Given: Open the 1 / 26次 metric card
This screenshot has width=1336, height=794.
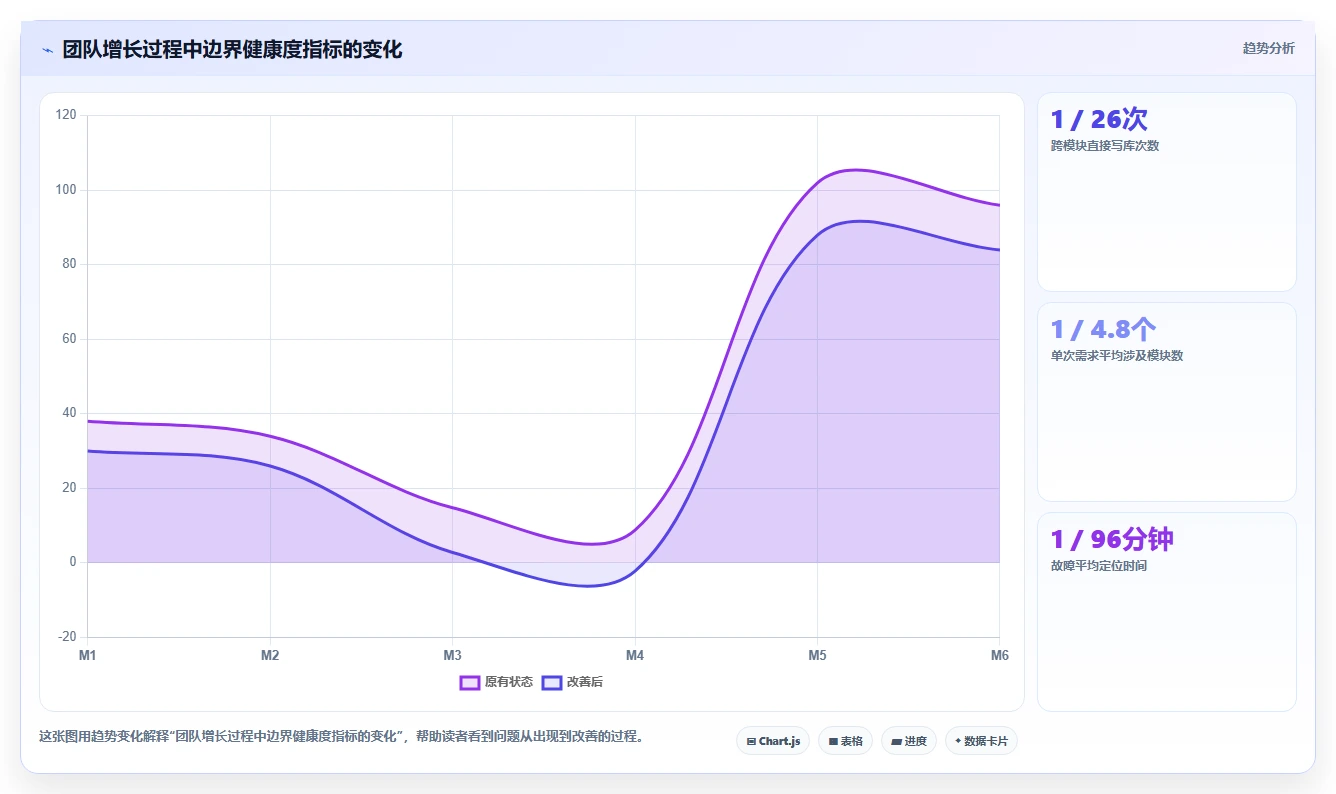Looking at the screenshot, I should (x=1167, y=192).
